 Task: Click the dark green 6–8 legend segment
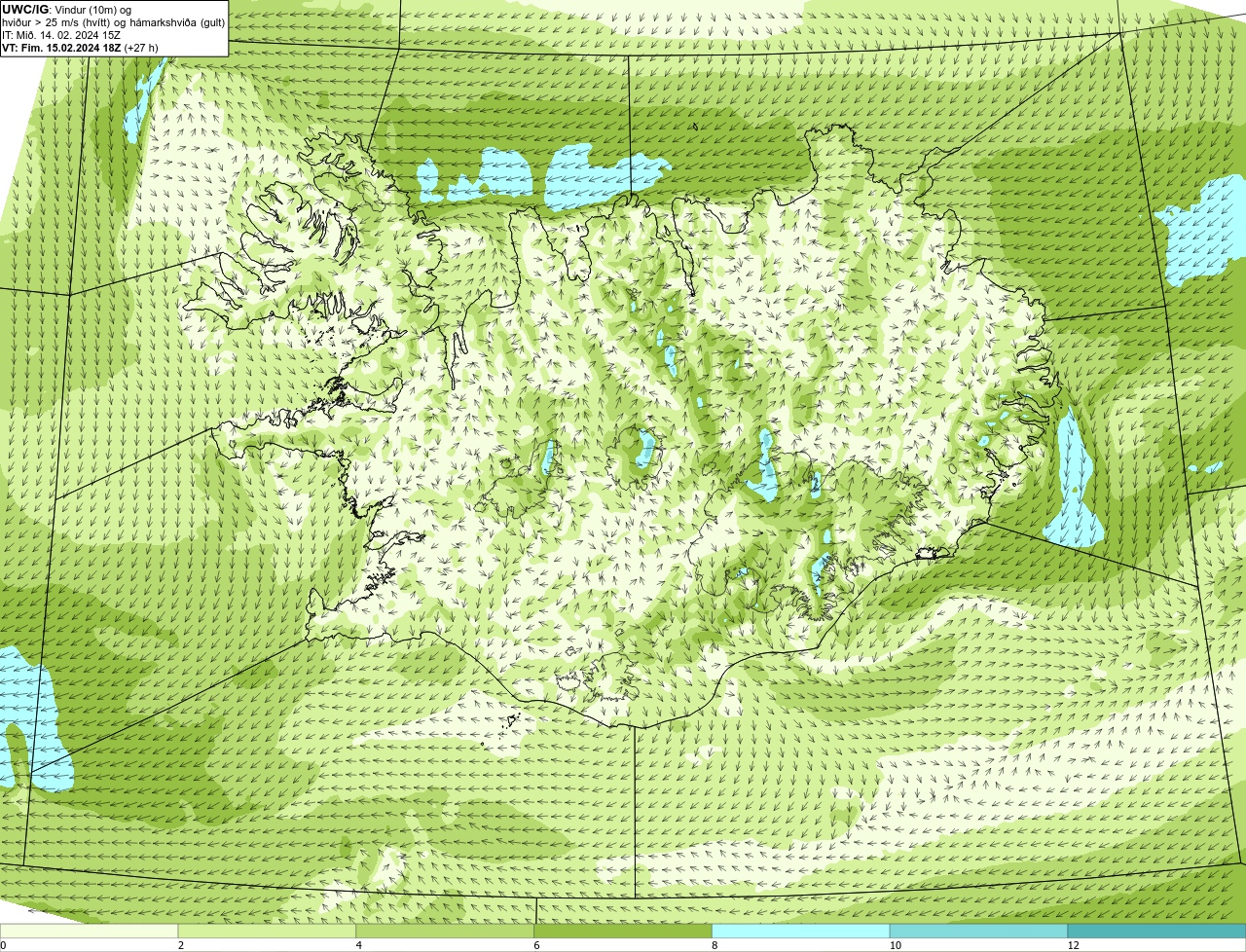pos(623,931)
